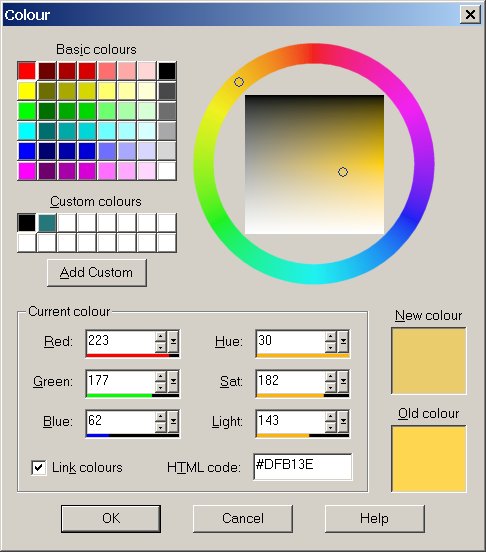
Task: Click the HTML code input field
Action: [303, 467]
